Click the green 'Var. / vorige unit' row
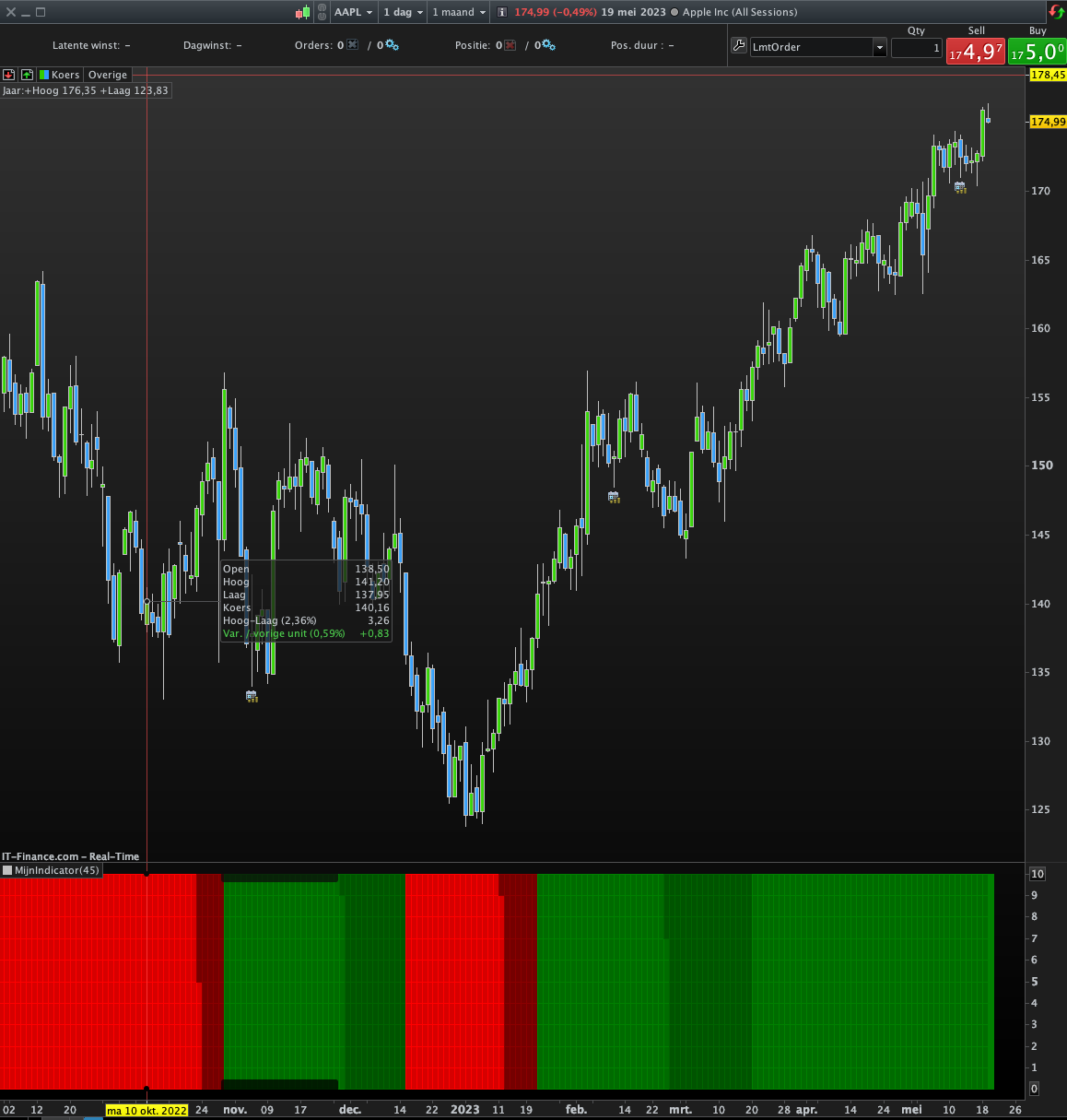This screenshot has height=1120, width=1067. pos(306,633)
